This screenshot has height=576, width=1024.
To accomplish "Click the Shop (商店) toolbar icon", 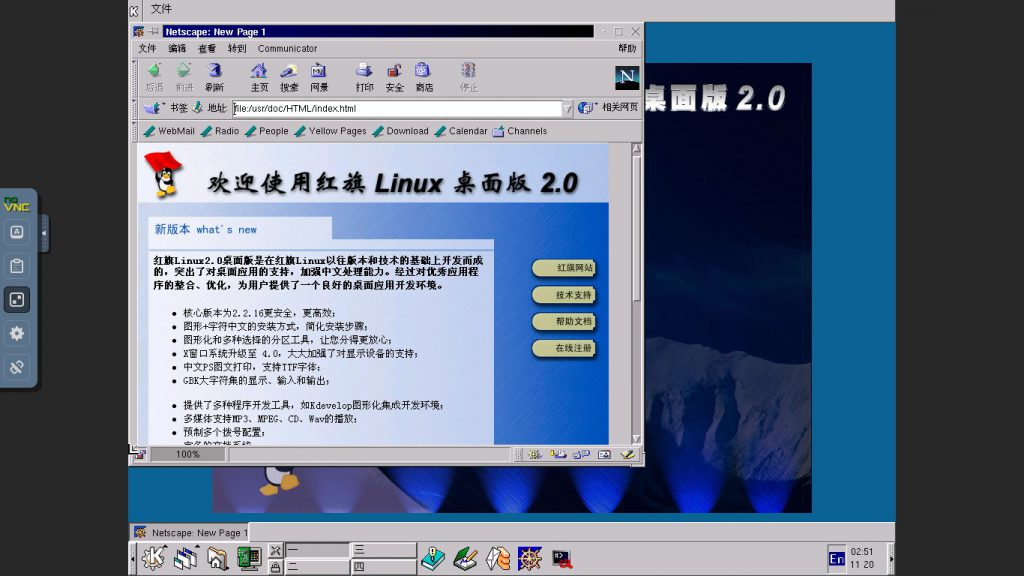I will (x=424, y=77).
